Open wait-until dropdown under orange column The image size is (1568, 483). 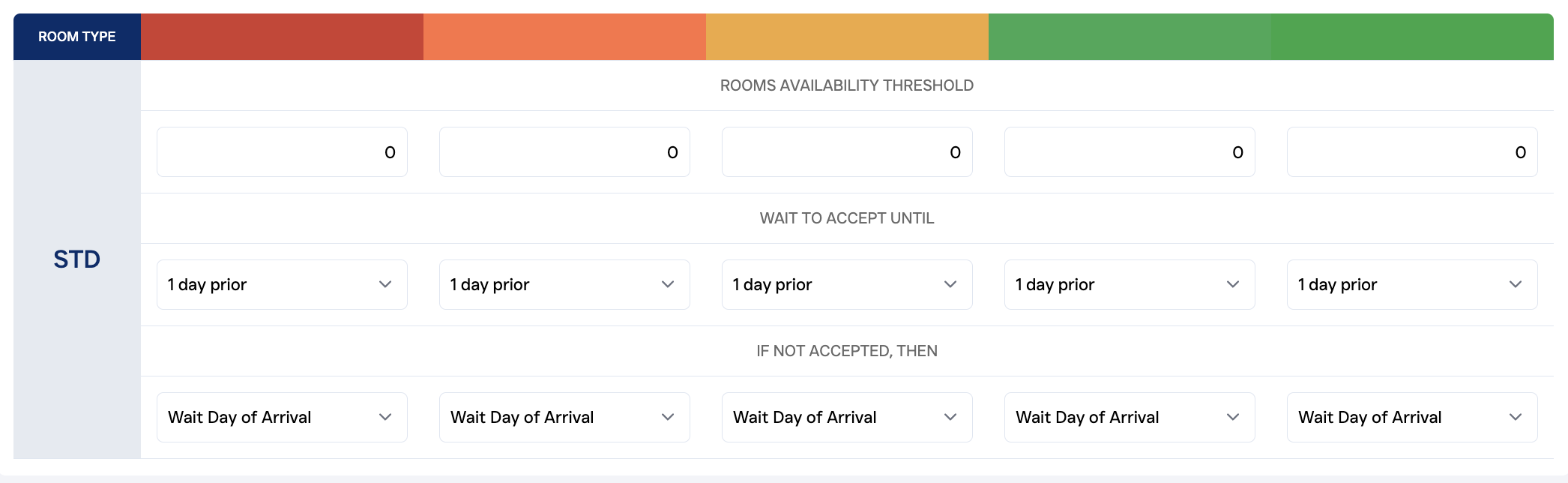tap(564, 285)
